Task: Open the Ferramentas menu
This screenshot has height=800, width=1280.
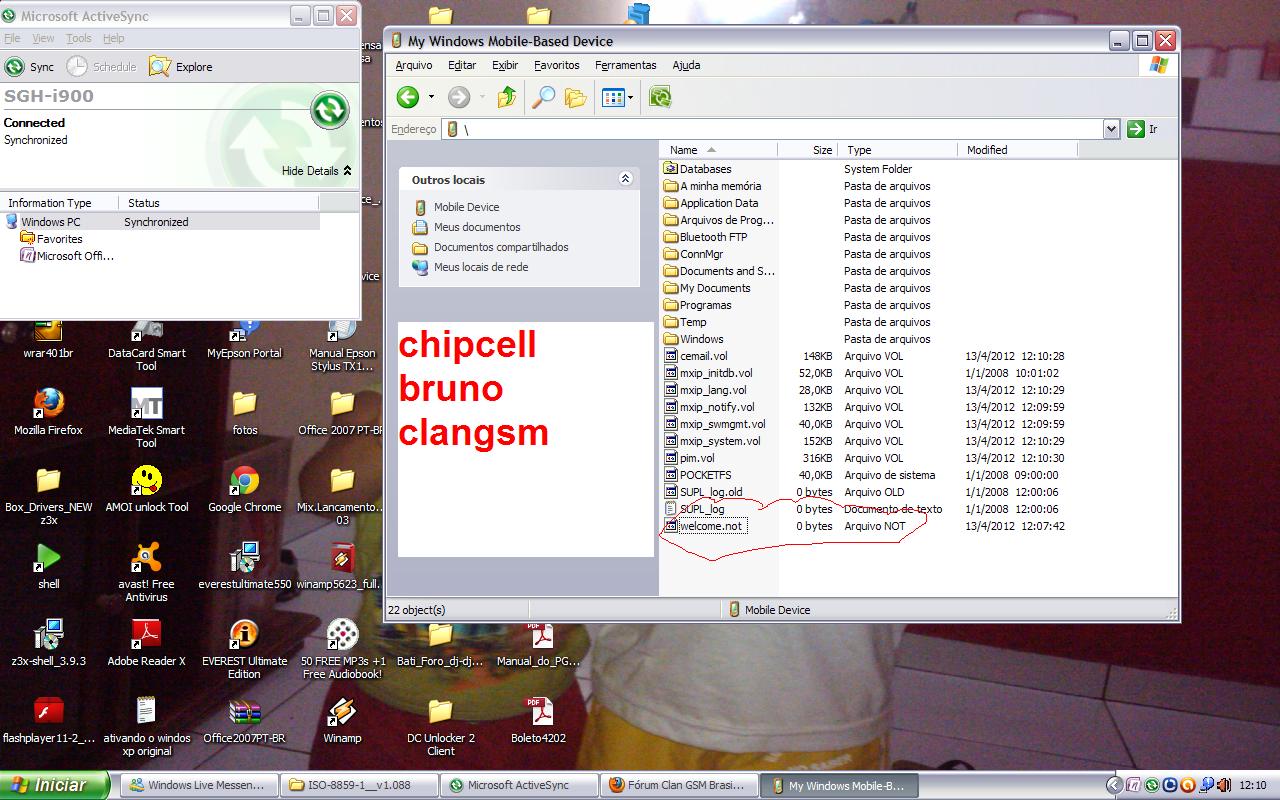Action: pos(626,65)
